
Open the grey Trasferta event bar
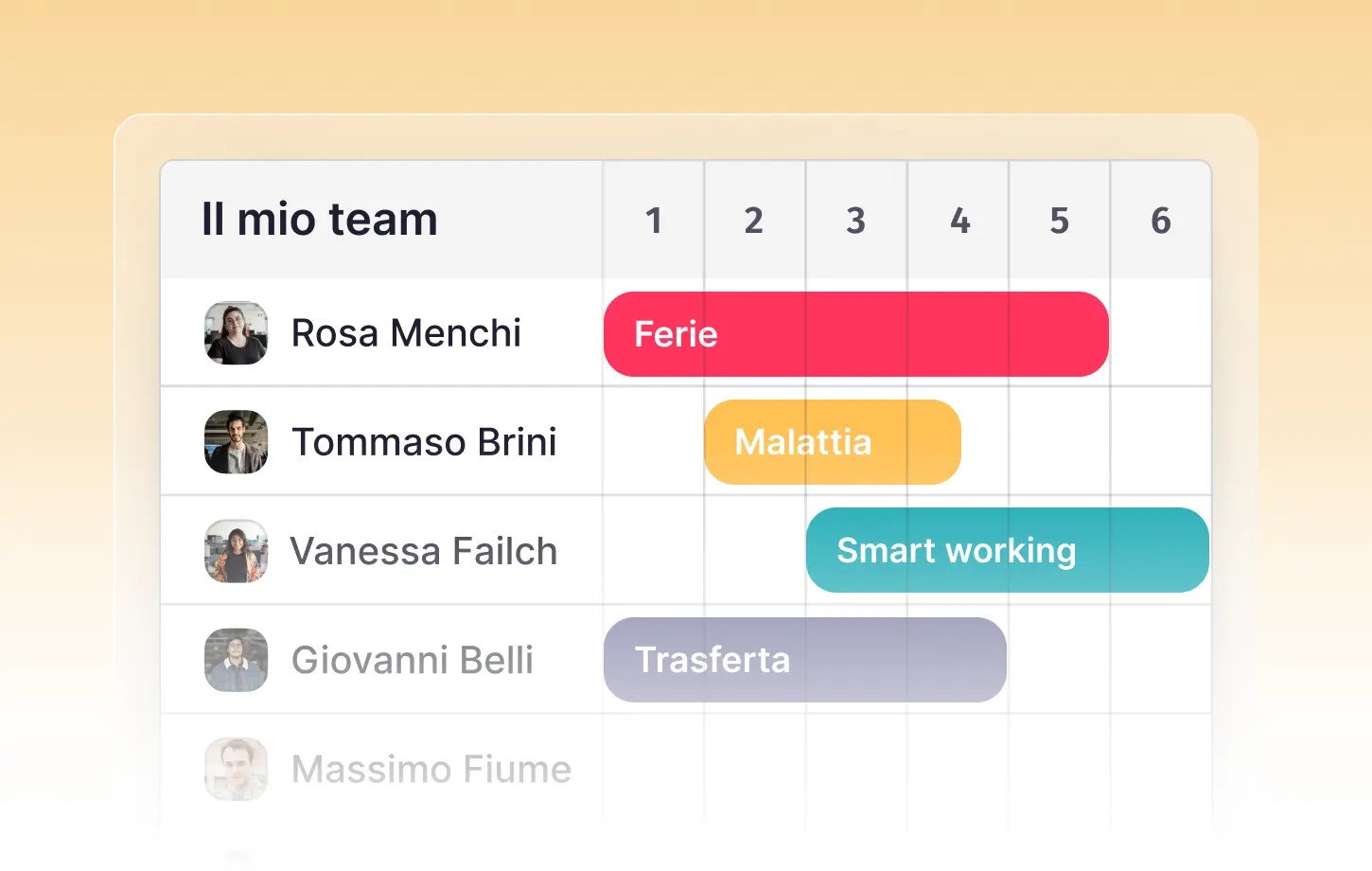[x=804, y=660]
